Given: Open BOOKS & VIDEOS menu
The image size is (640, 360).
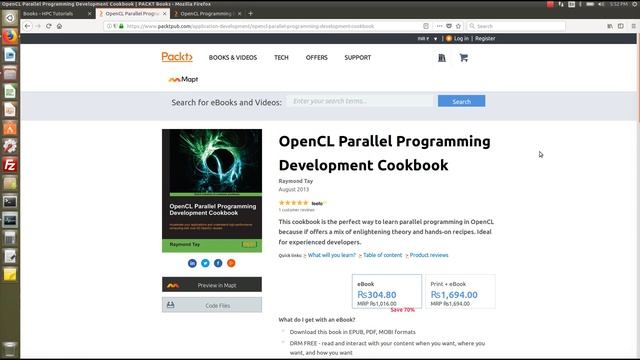Looking at the screenshot, I should [x=233, y=58].
